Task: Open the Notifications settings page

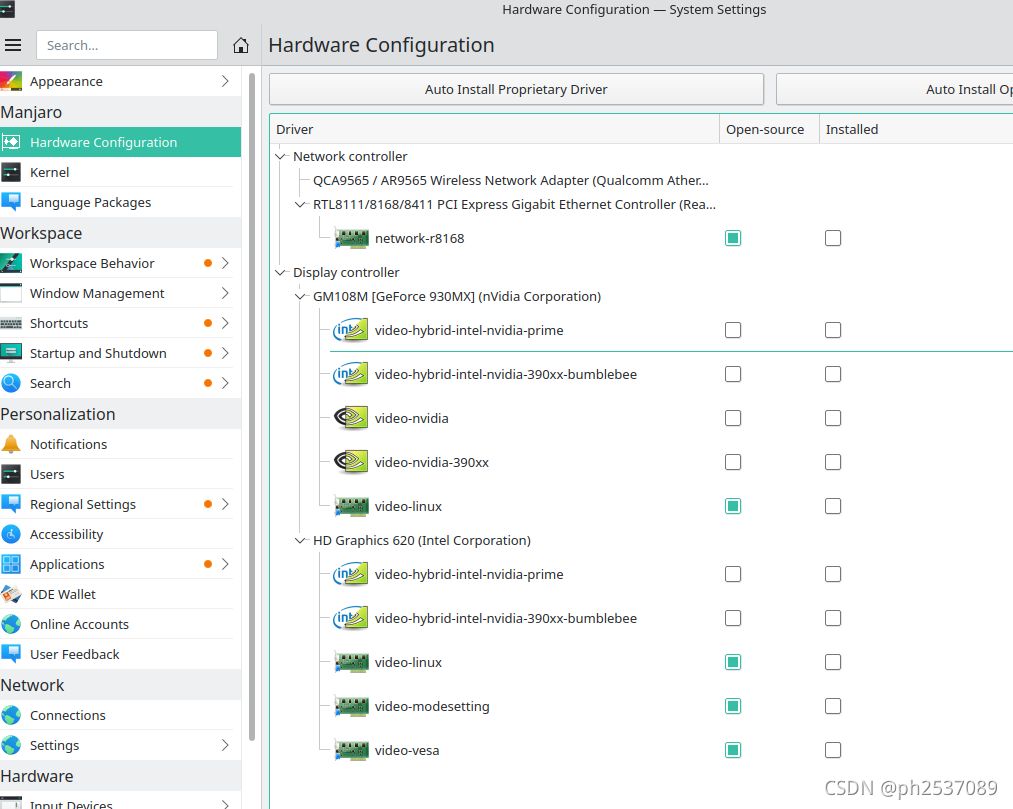Action: point(120,445)
